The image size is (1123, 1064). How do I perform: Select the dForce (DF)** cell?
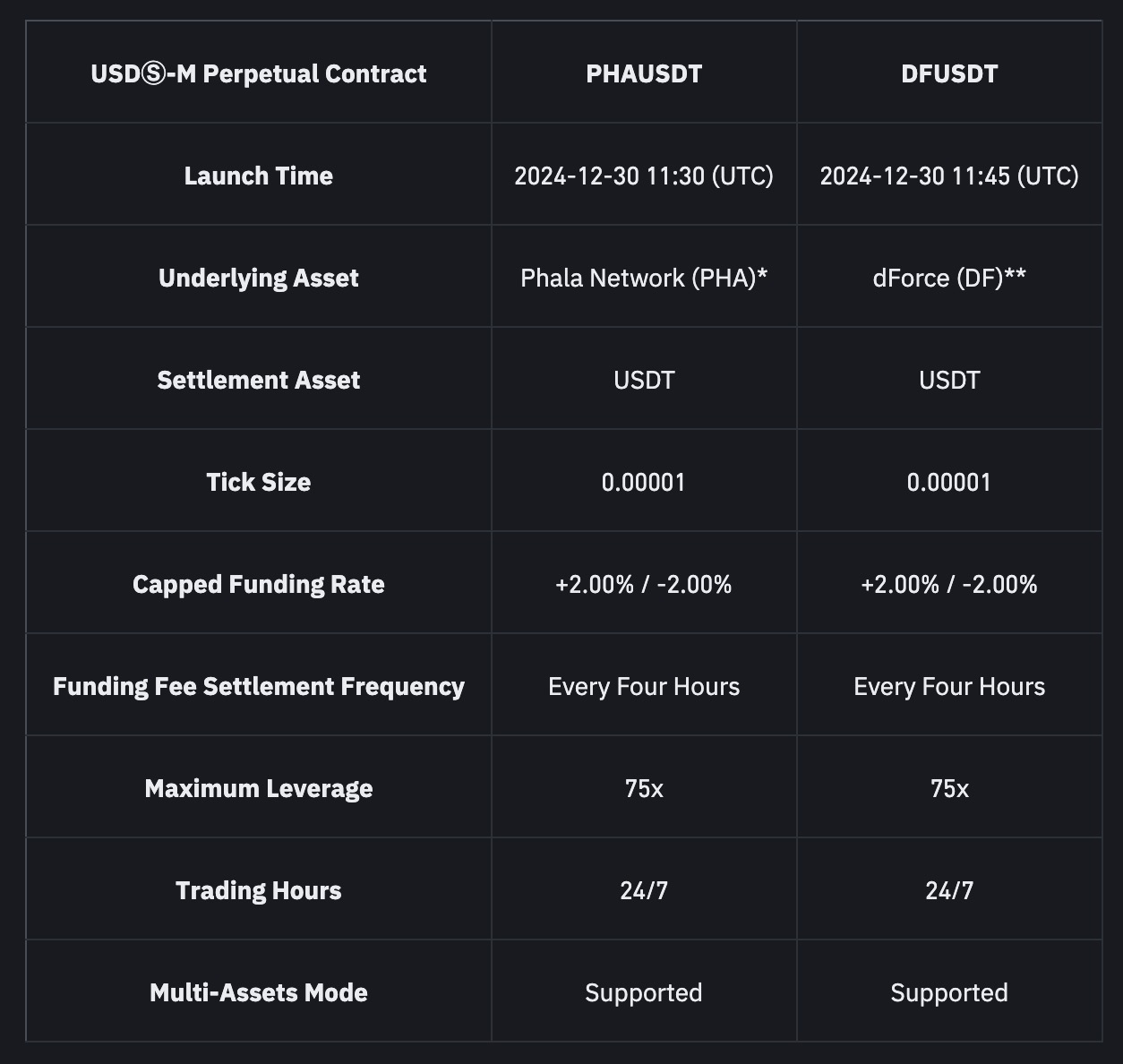(x=949, y=278)
